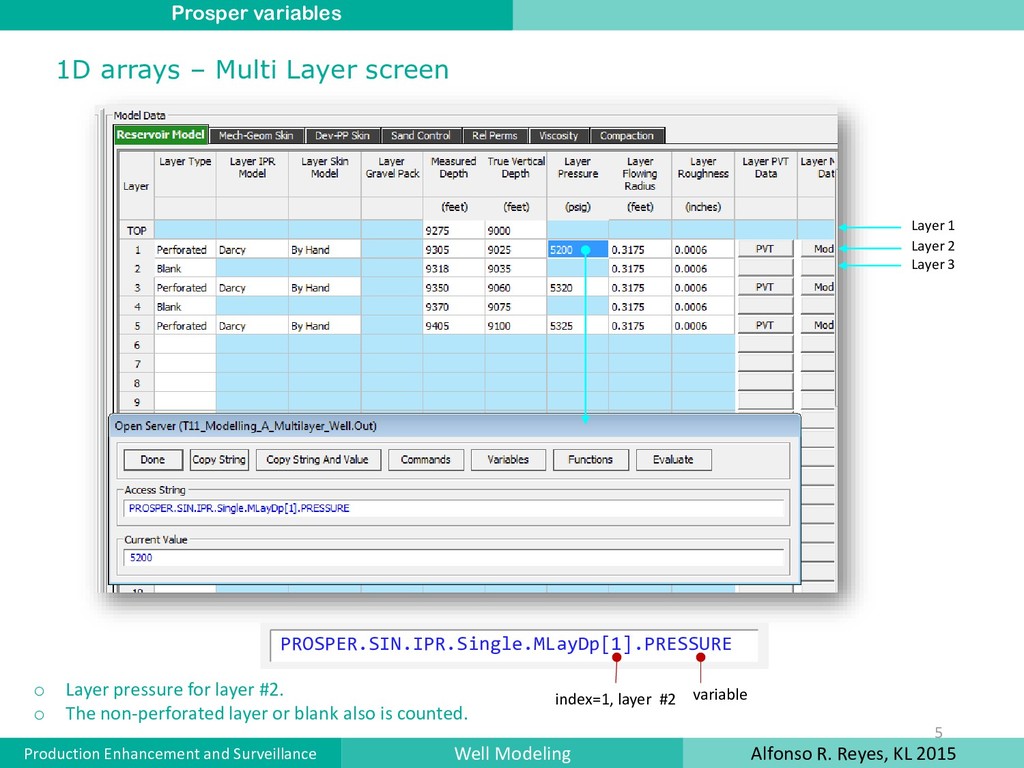Click the Current Value field showing 5200

tap(454, 558)
